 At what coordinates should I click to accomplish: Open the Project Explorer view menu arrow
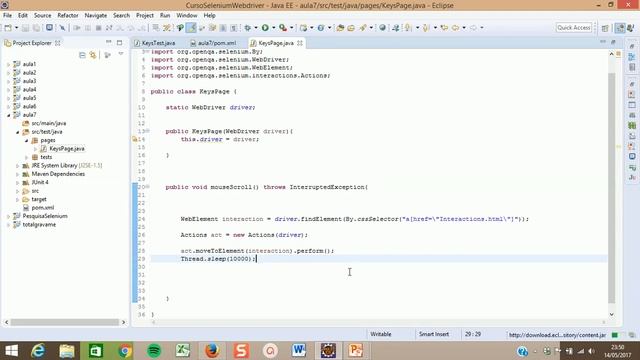(121, 54)
